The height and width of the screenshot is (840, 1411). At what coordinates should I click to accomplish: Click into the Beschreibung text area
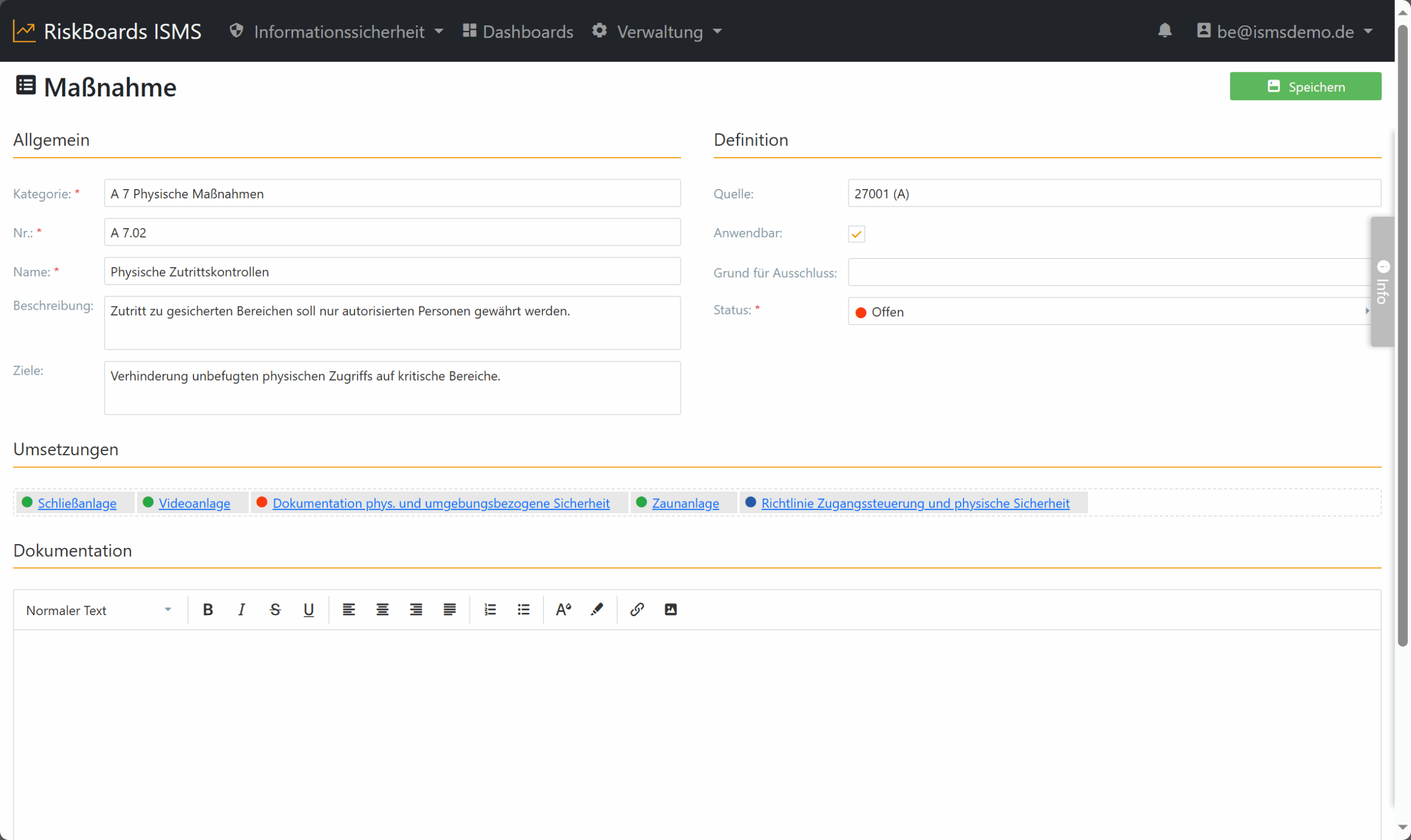coord(392,323)
